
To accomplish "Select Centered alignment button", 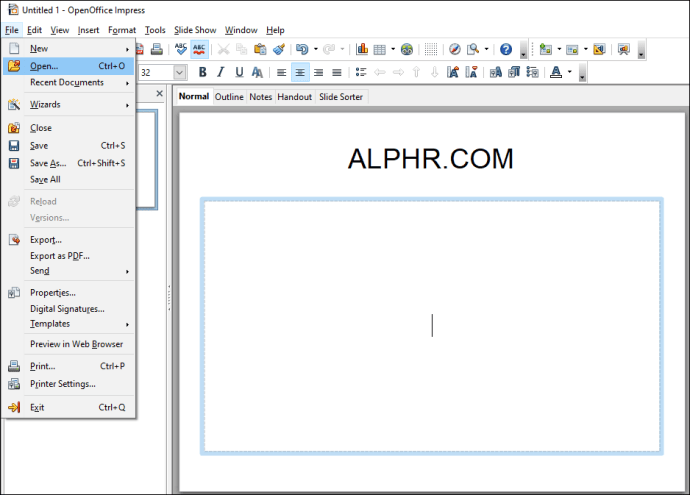I will click(x=300, y=72).
